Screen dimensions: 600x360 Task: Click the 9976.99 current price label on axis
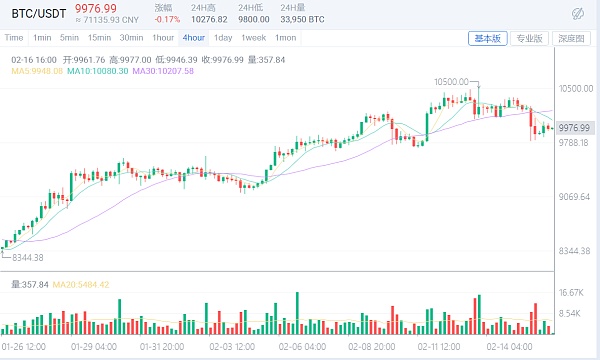[574, 128]
